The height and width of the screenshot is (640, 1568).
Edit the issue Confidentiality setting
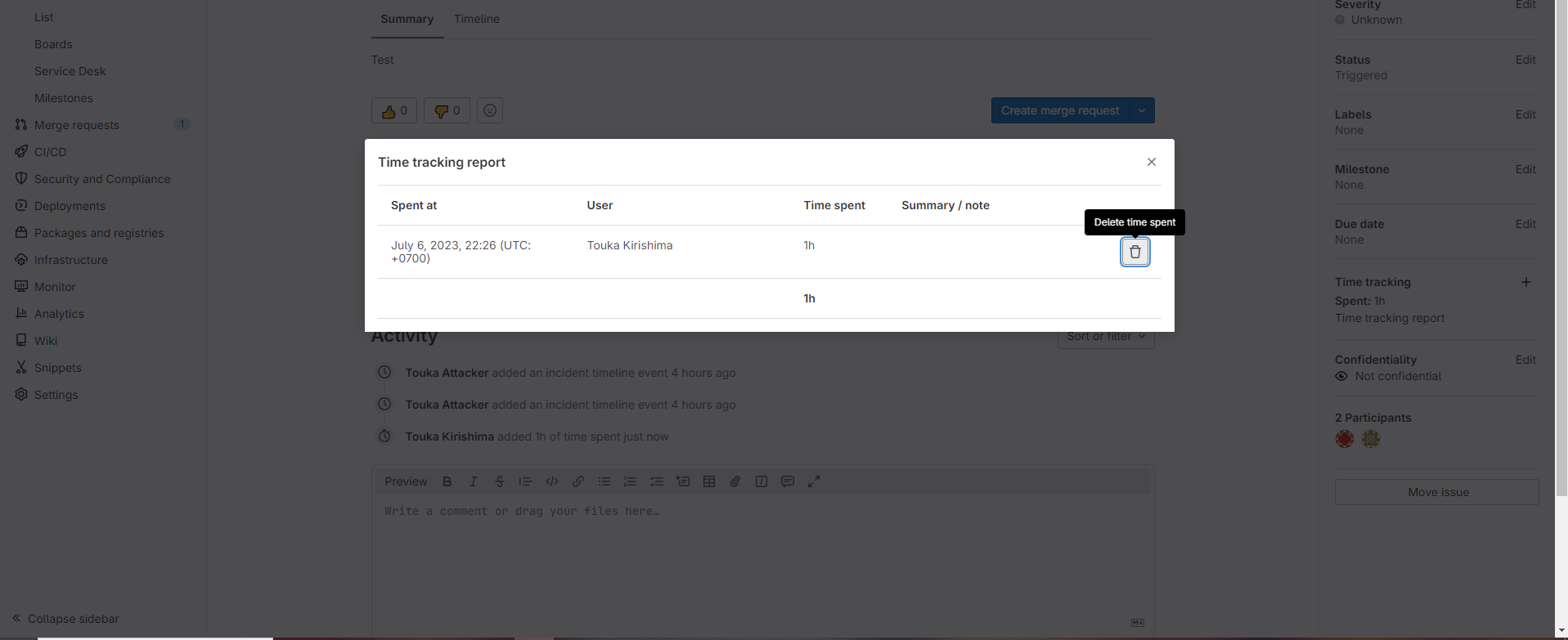[1525, 360]
